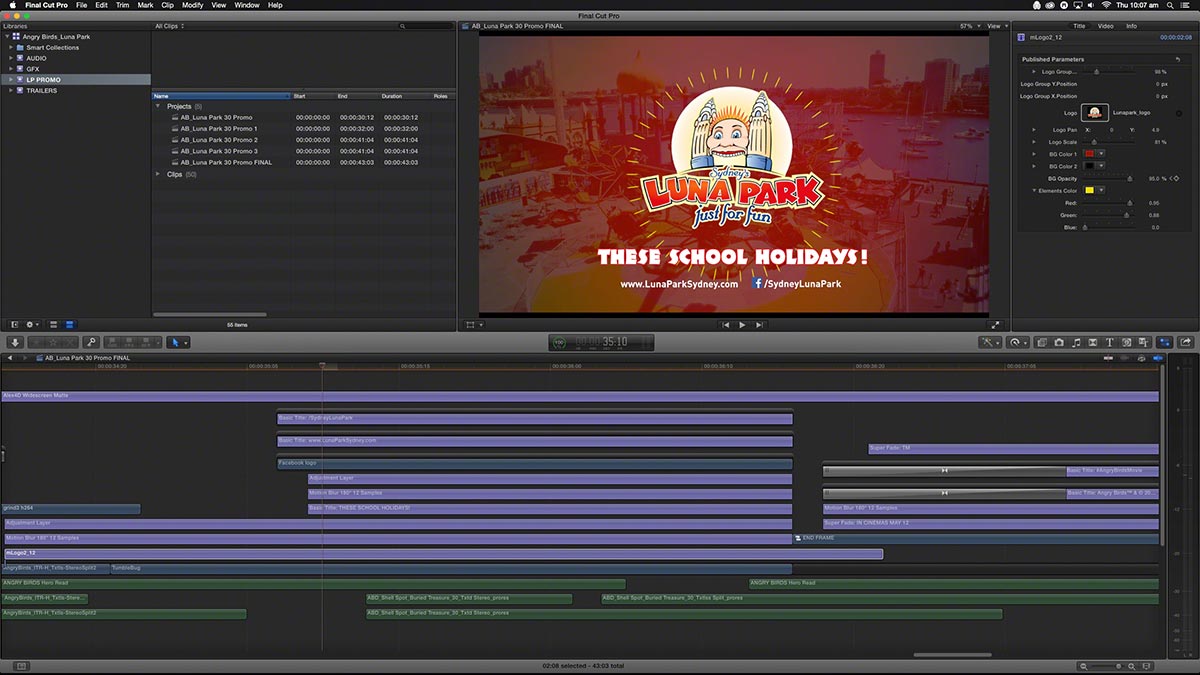
Task: Enter full screen viewer playback
Action: [x=995, y=325]
